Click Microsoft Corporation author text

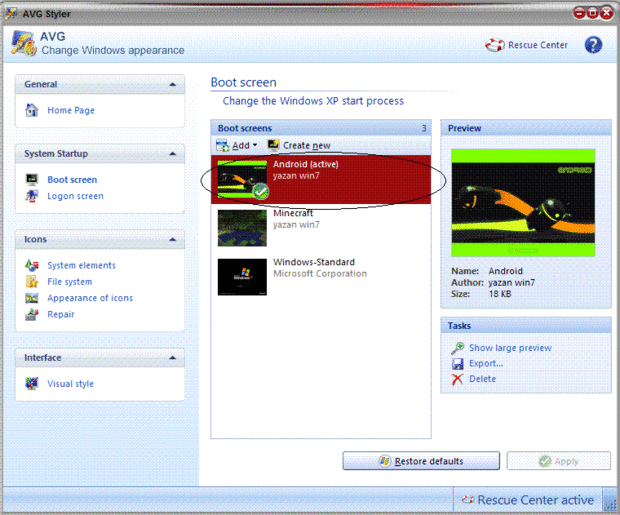320,274
